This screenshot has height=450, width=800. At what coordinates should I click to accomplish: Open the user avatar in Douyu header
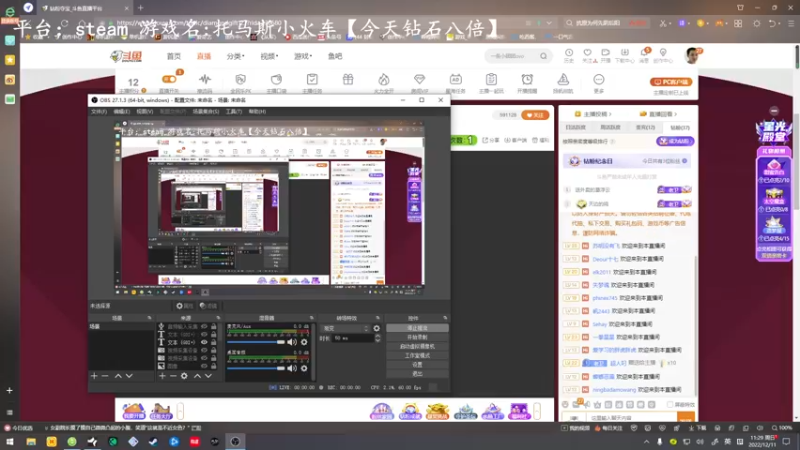pyautogui.click(x=692, y=55)
